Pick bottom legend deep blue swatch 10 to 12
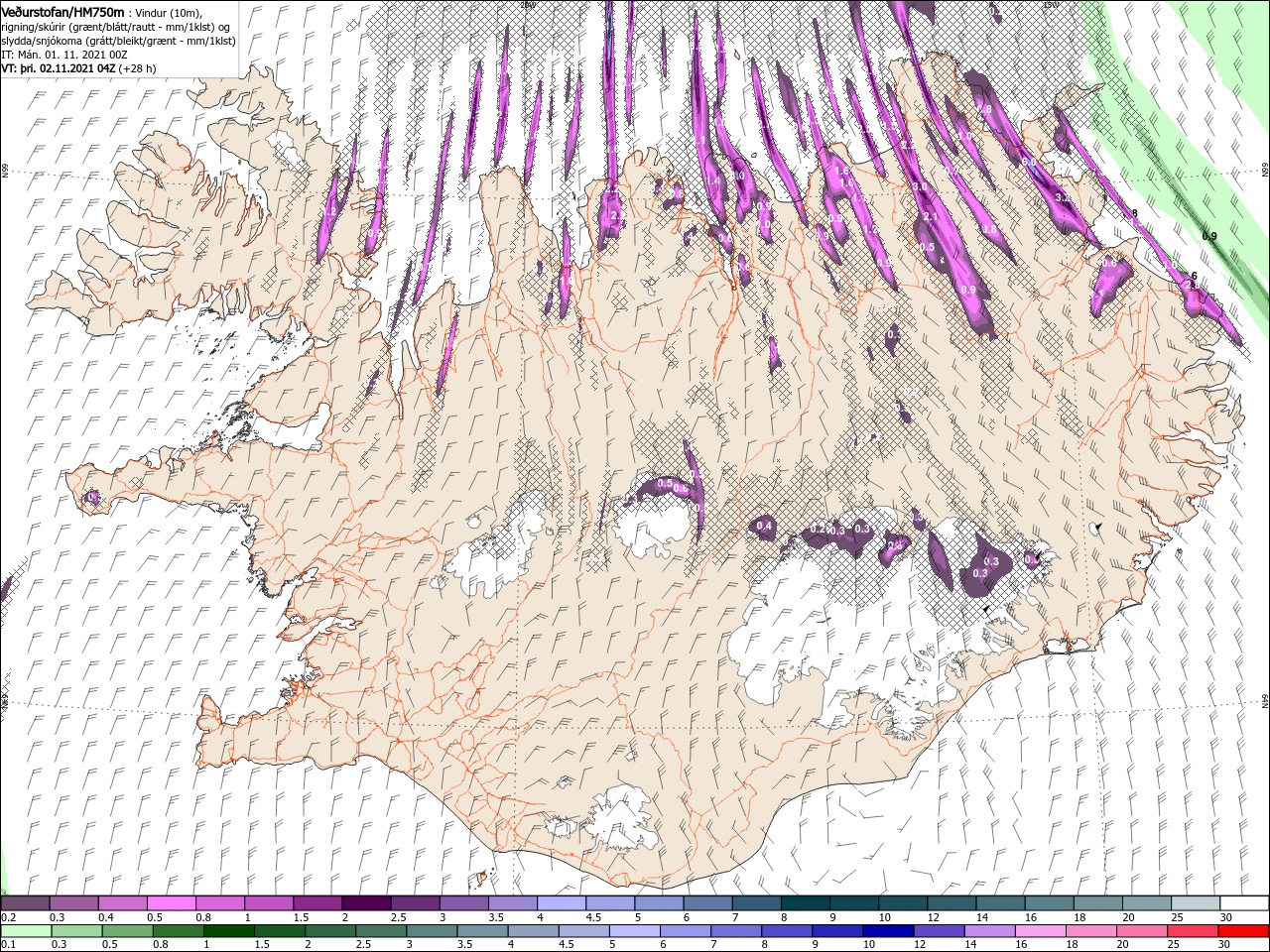Image resolution: width=1270 pixels, height=952 pixels. pos(889,931)
